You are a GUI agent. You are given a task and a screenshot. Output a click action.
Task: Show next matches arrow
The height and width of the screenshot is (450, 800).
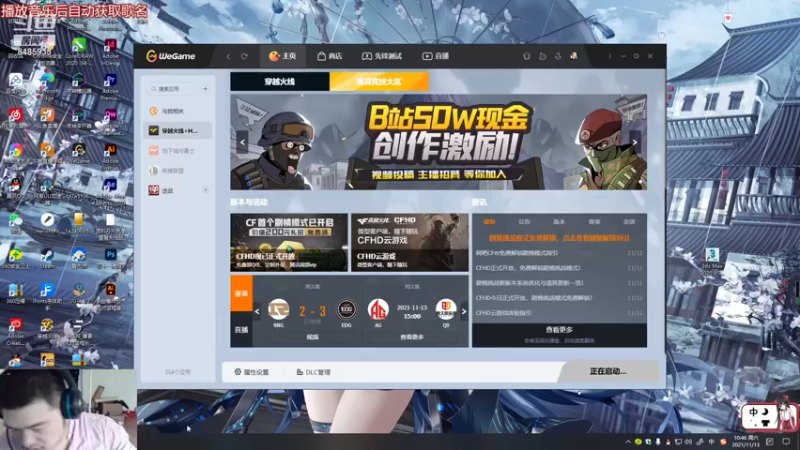pos(464,311)
